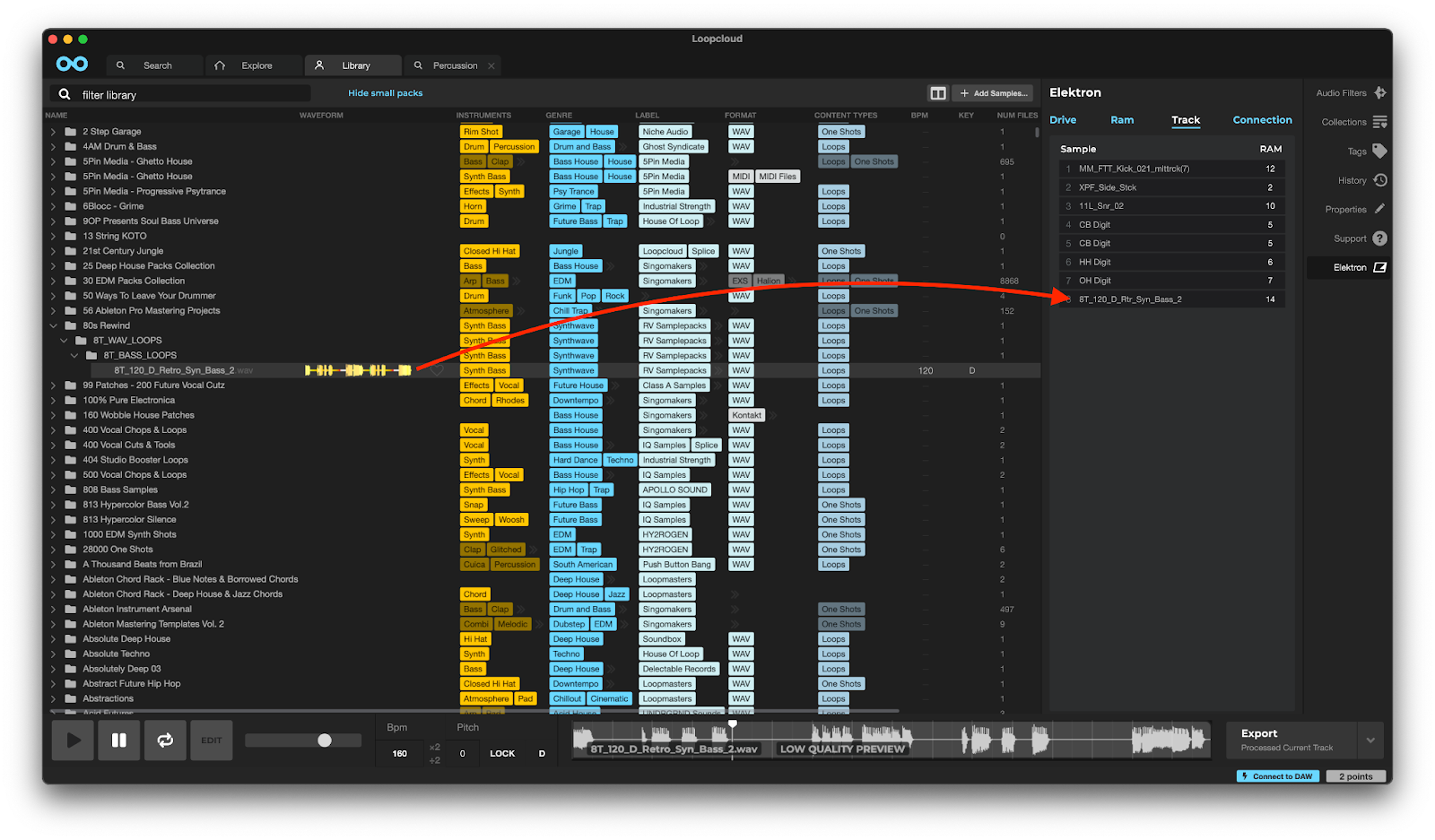The width and height of the screenshot is (1435, 840).
Task: Toggle the column layout view icon
Action: tap(938, 93)
